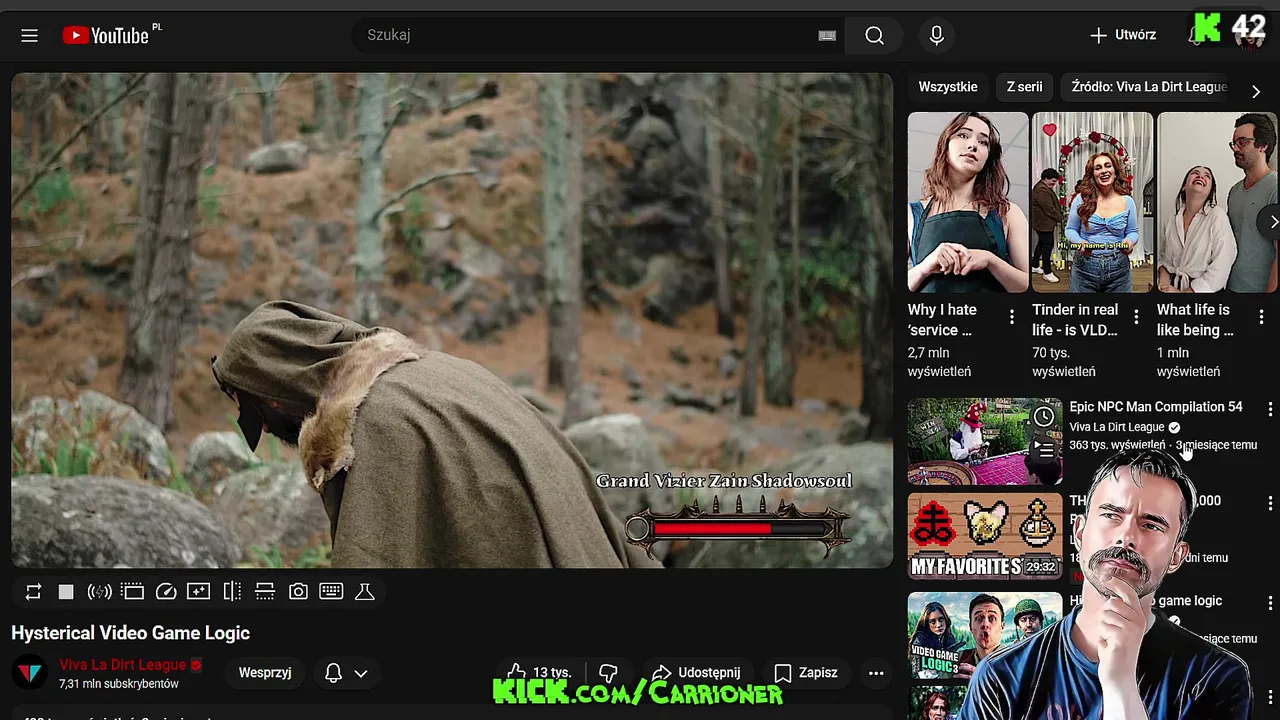
Task: Click the flask experiments icon
Action: 365,592
